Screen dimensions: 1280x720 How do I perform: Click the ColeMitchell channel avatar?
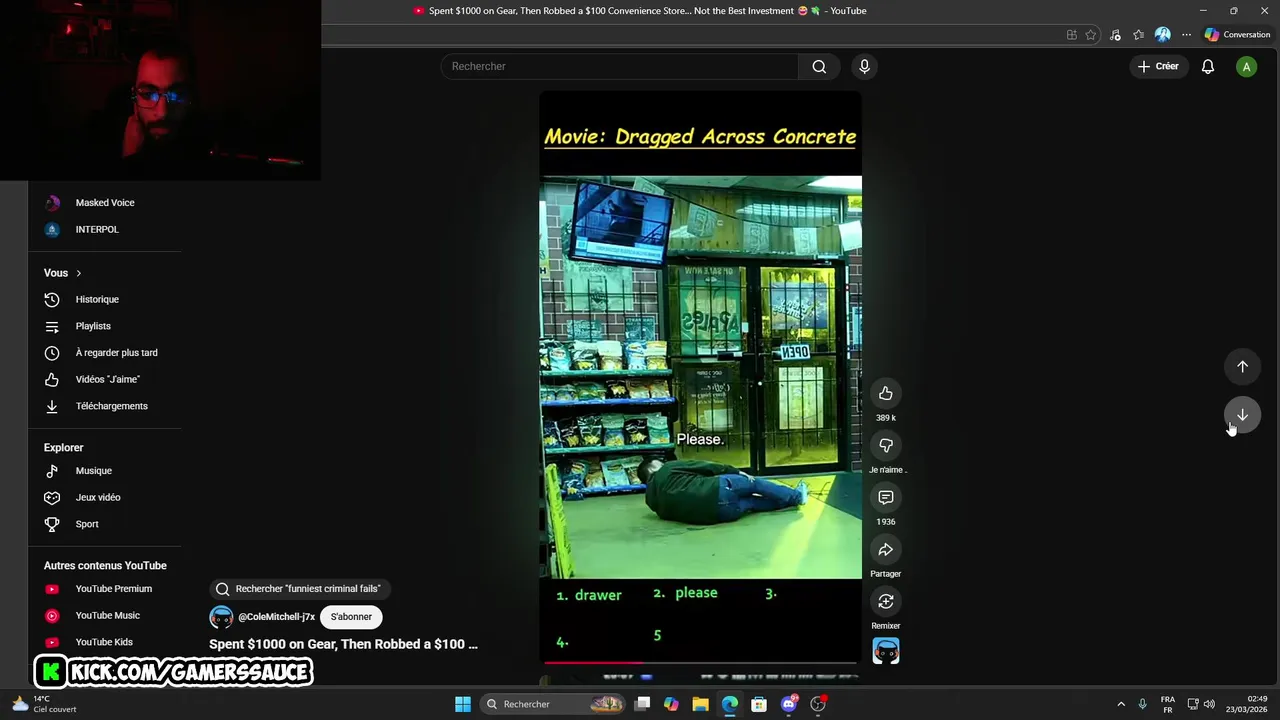221,617
